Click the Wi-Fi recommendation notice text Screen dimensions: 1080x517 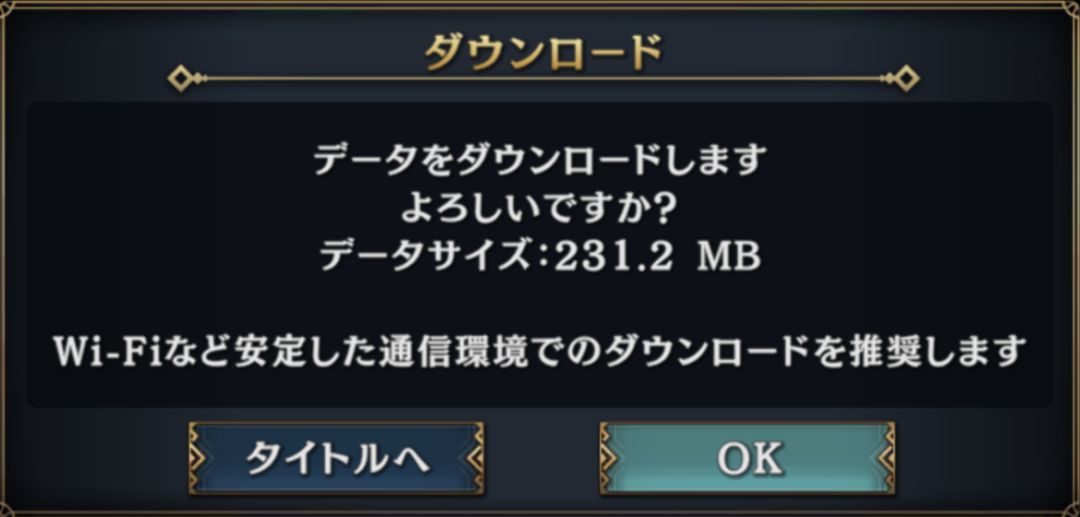coord(540,351)
